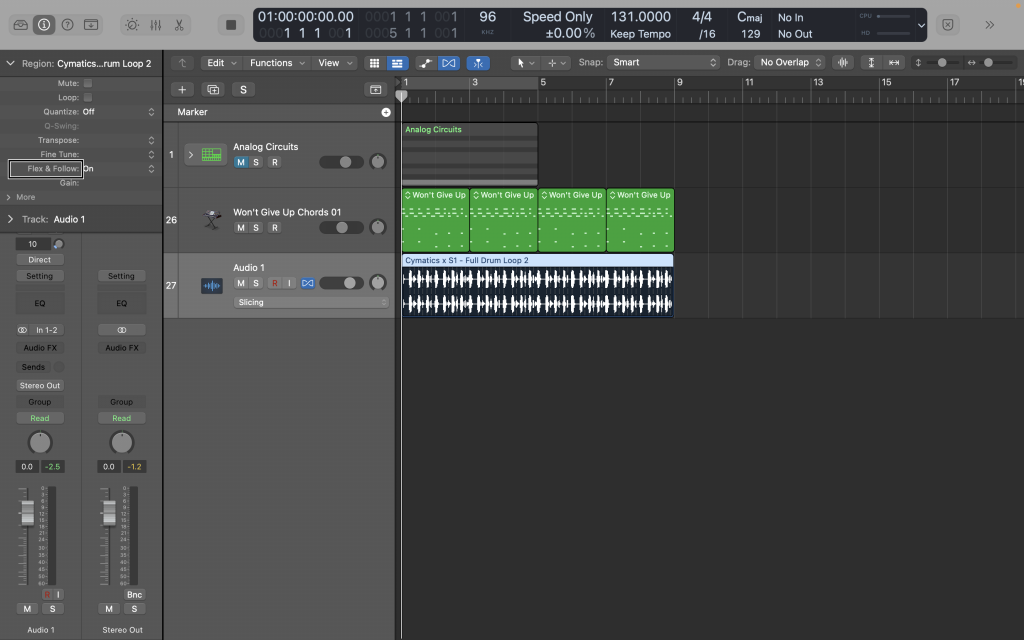Screen dimensions: 1024x640
Task: Click the Stereo Out button on the channel strip
Action: [x=39, y=385]
